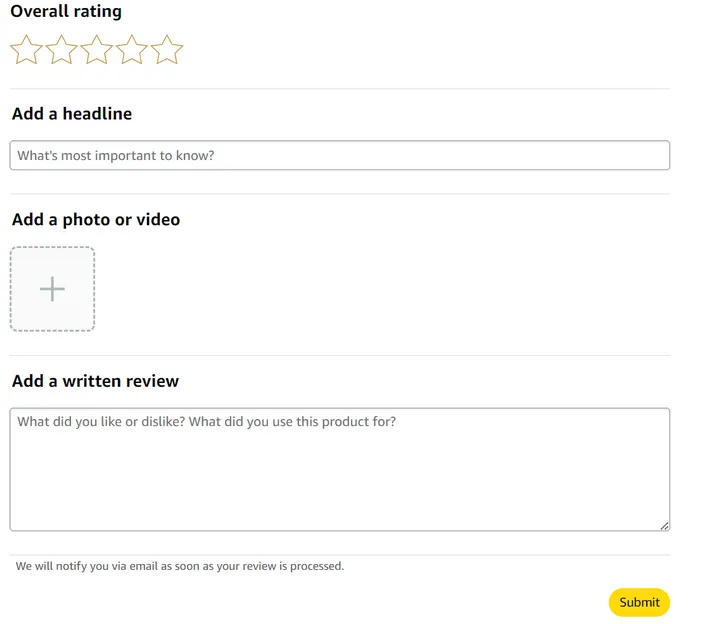Give a three-star overall rating
Screen dimensions: 707x624
pos(97,50)
